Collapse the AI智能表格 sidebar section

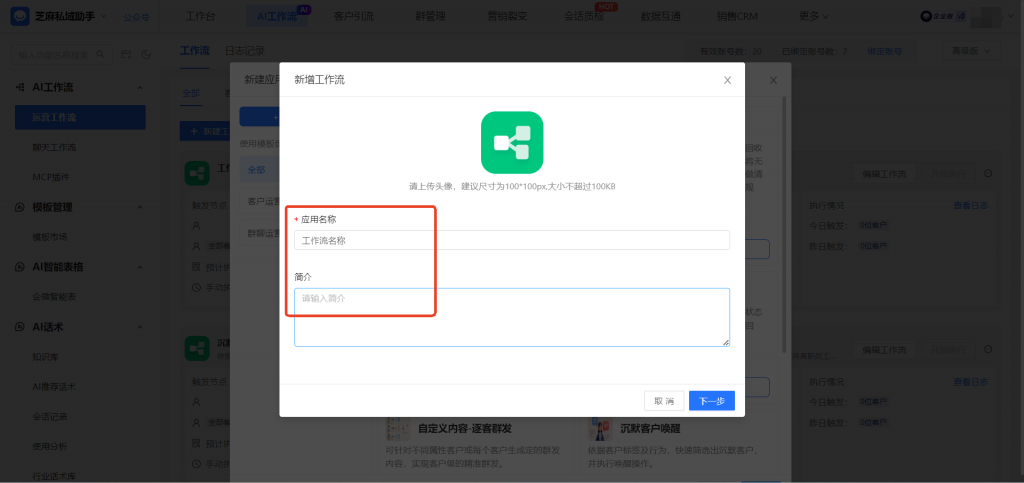click(140, 267)
